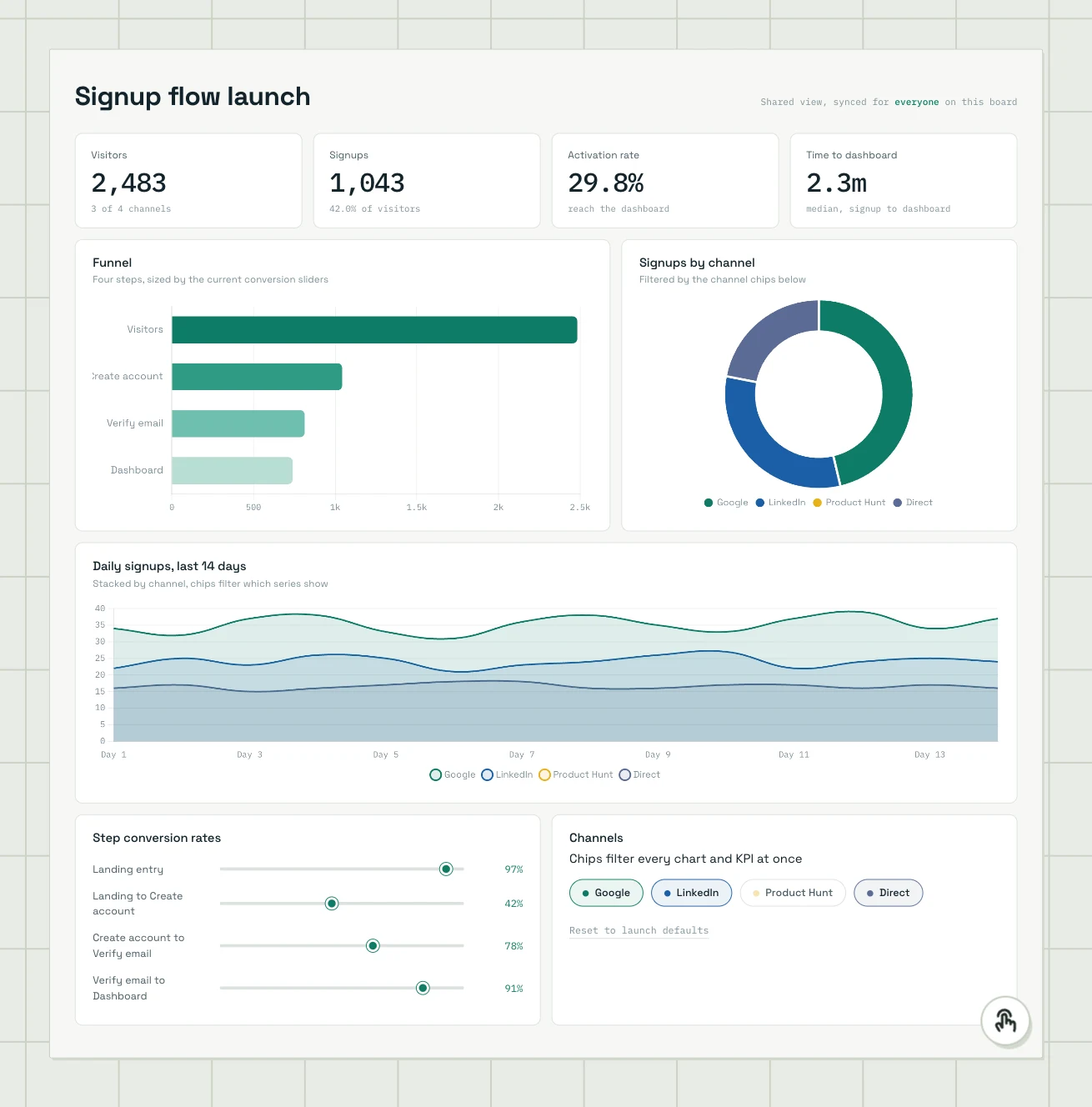Click the Reset to launch defaults link

[639, 930]
